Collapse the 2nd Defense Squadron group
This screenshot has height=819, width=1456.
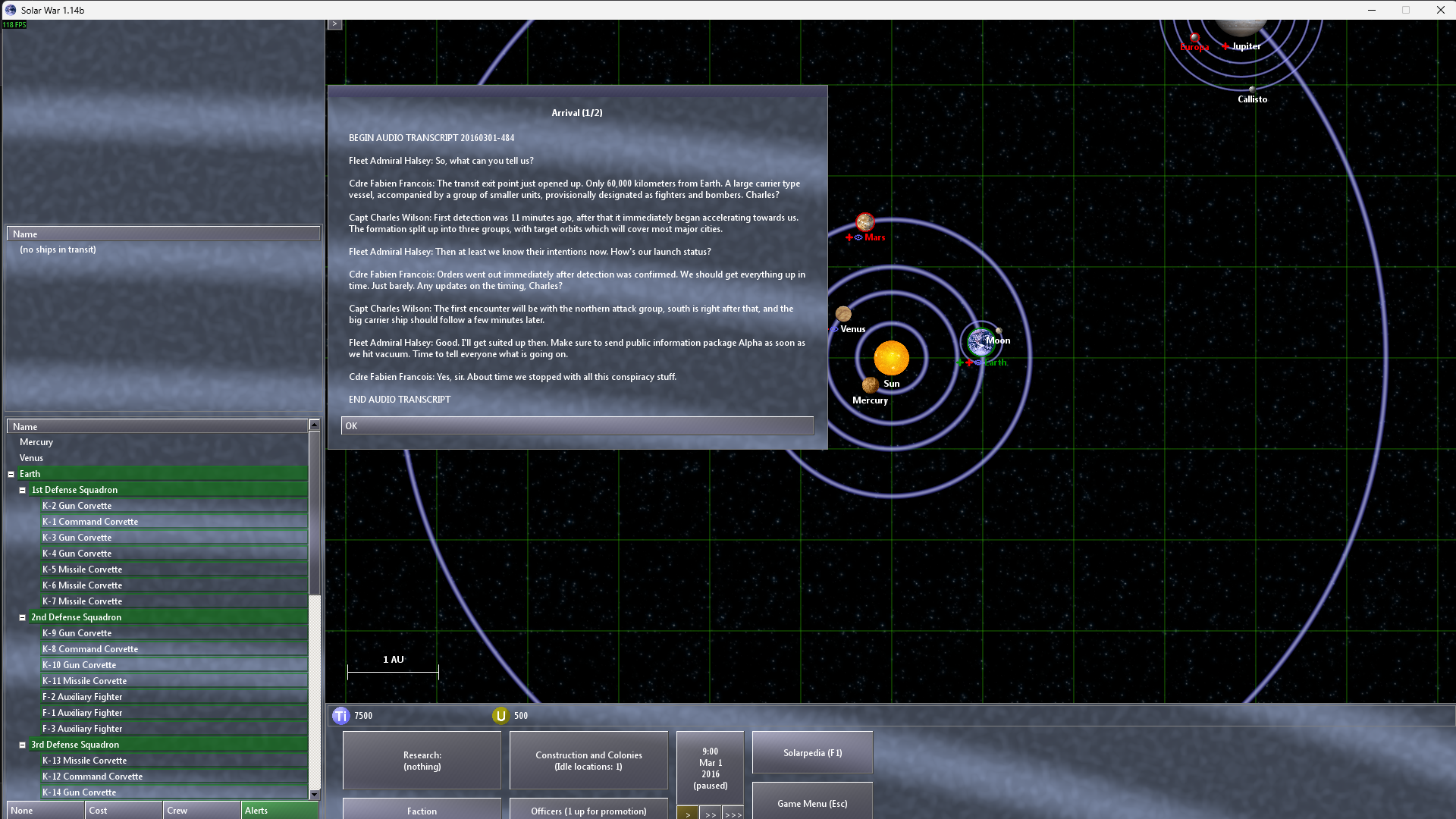pos(23,617)
